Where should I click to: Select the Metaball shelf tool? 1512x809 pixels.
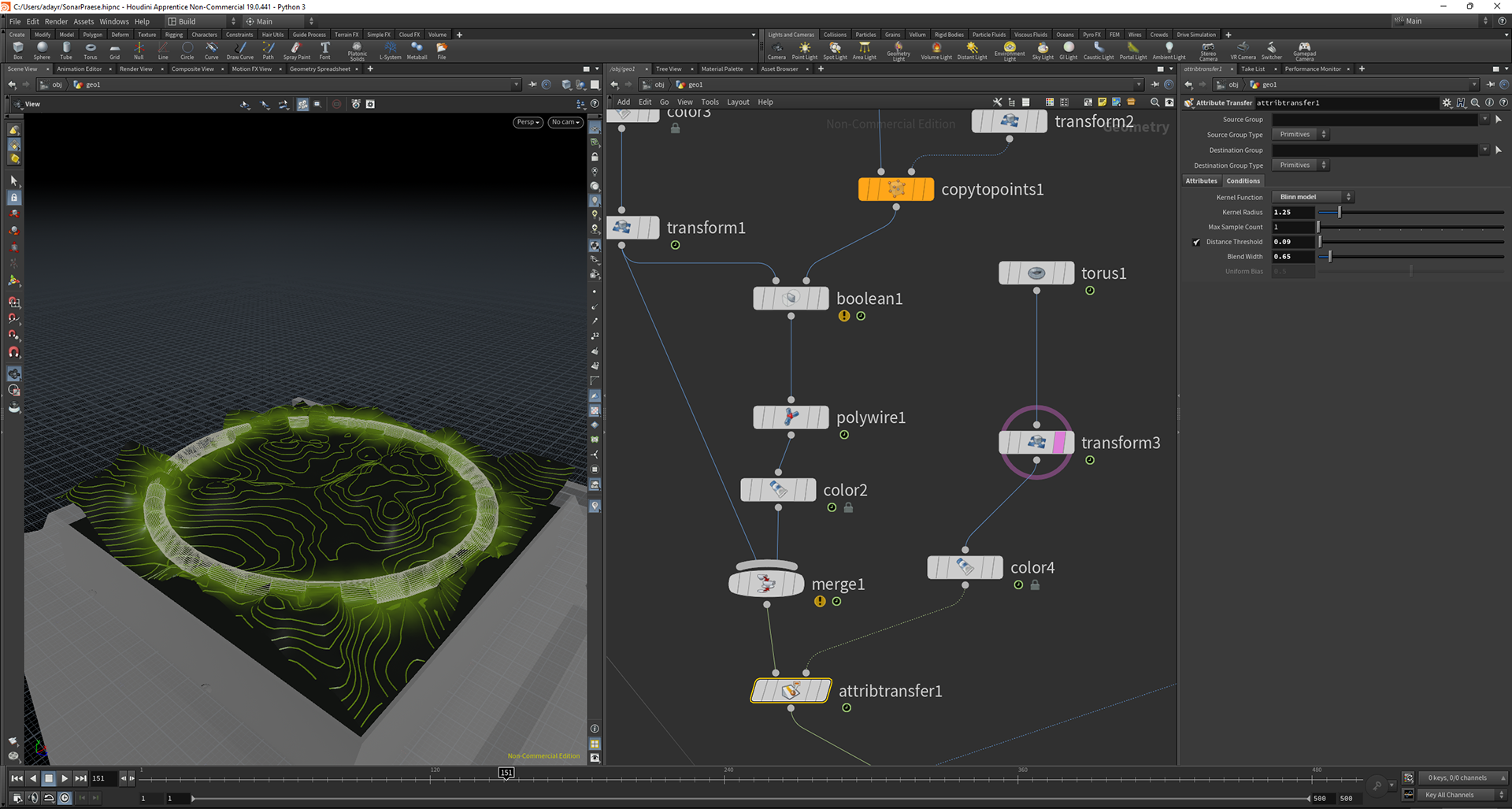417,50
